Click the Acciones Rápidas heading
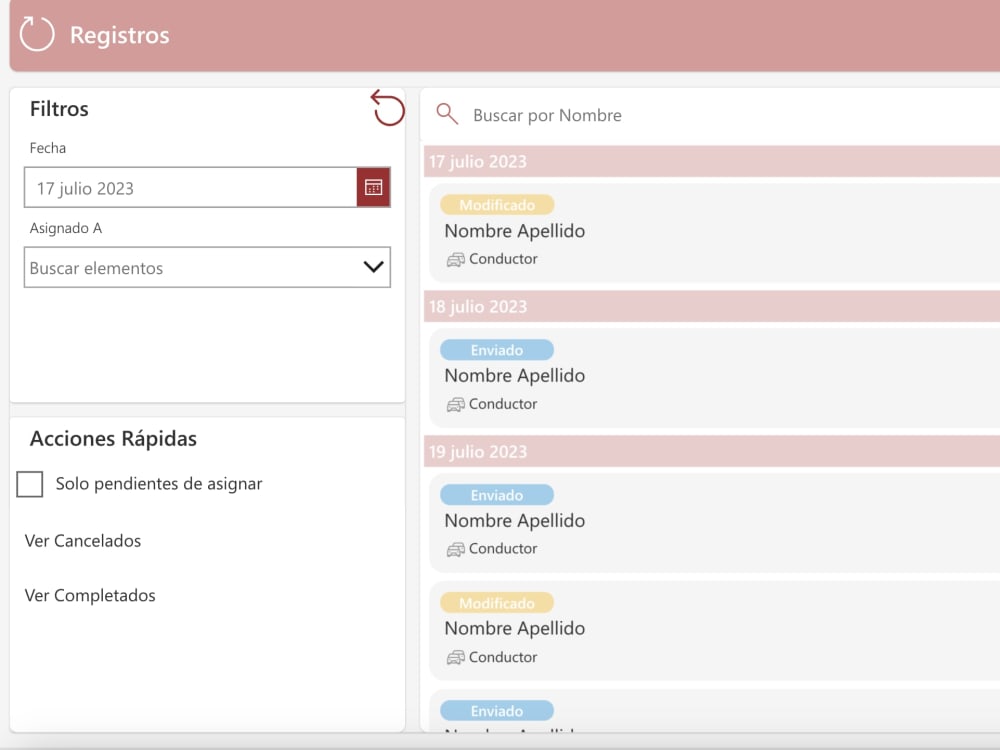The image size is (1000, 750). 114,439
